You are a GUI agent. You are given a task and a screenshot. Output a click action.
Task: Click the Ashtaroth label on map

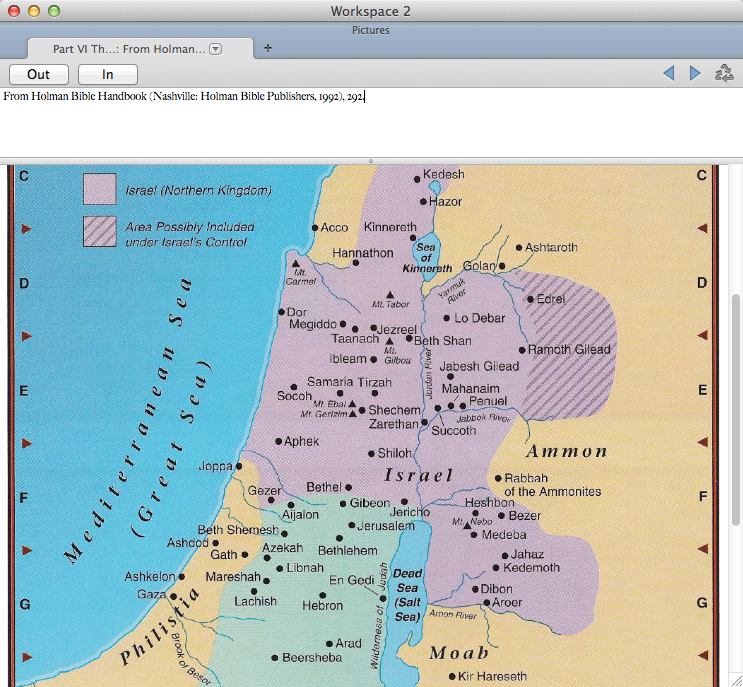point(551,247)
